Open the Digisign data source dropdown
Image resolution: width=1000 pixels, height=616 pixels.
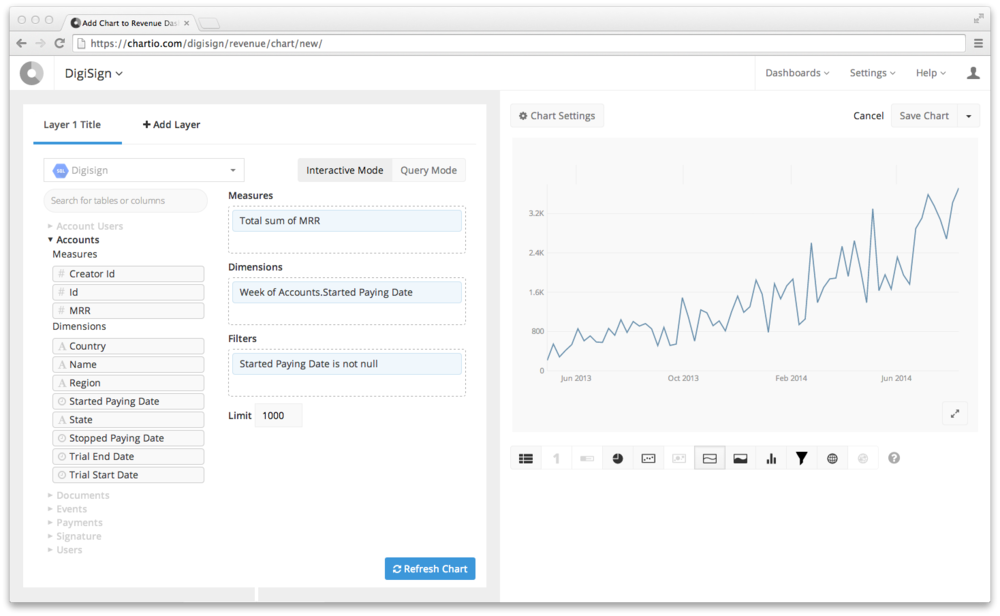tap(144, 170)
